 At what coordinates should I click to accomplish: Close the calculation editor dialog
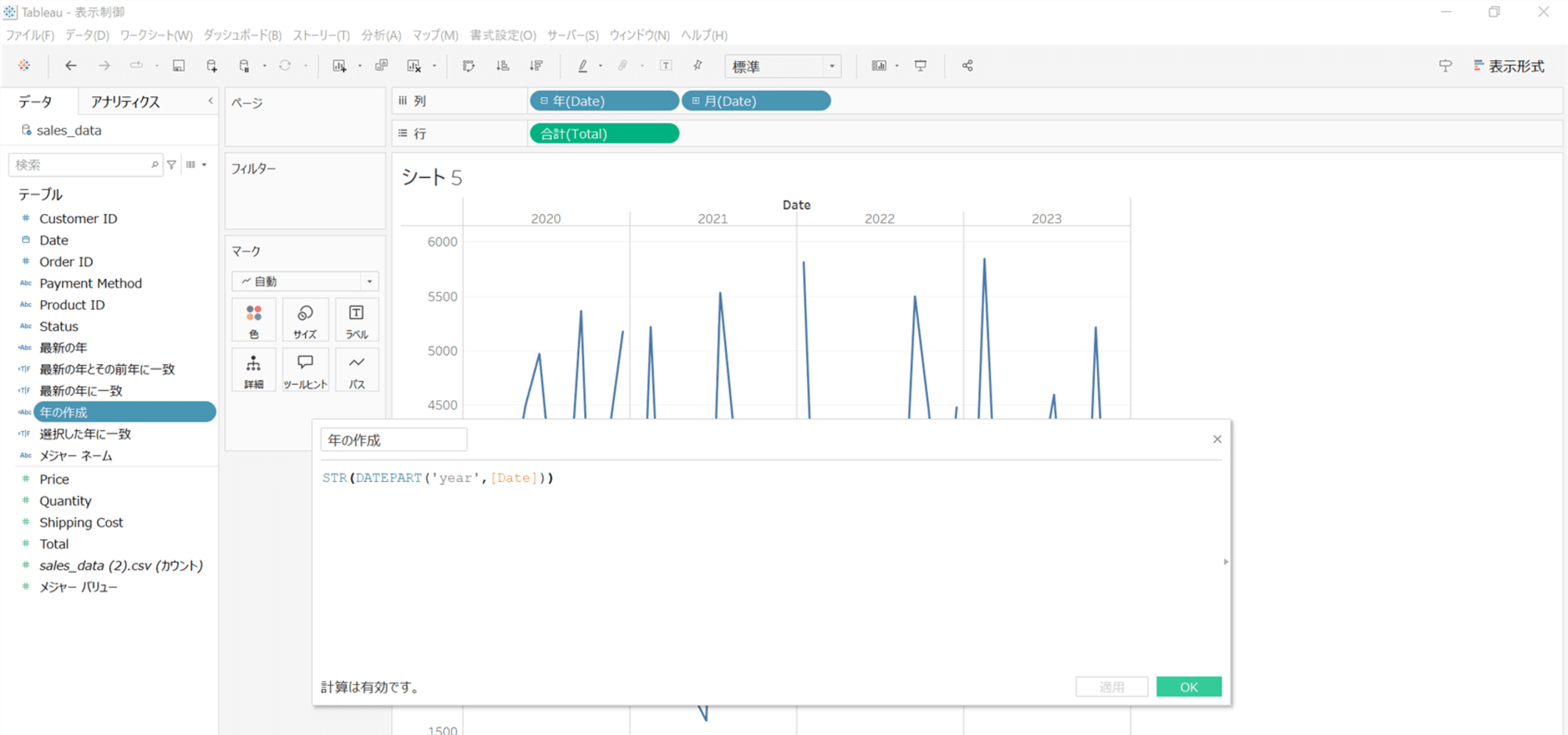(x=1217, y=439)
